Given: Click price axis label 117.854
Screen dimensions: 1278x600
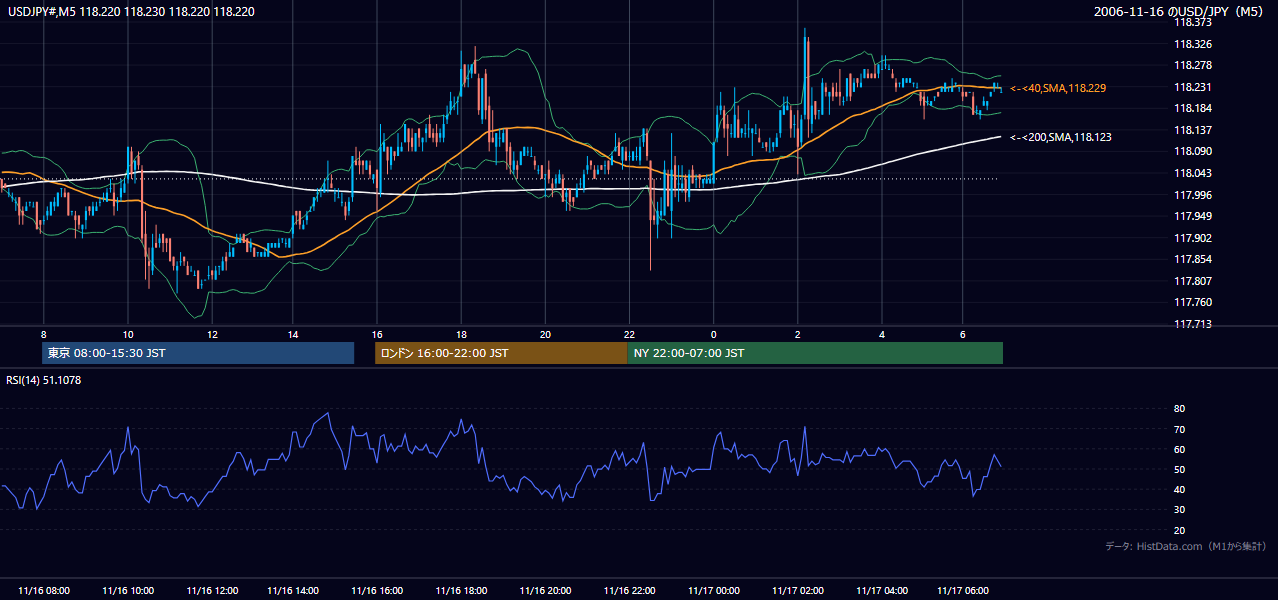Looking at the screenshot, I should pyautogui.click(x=1192, y=260).
